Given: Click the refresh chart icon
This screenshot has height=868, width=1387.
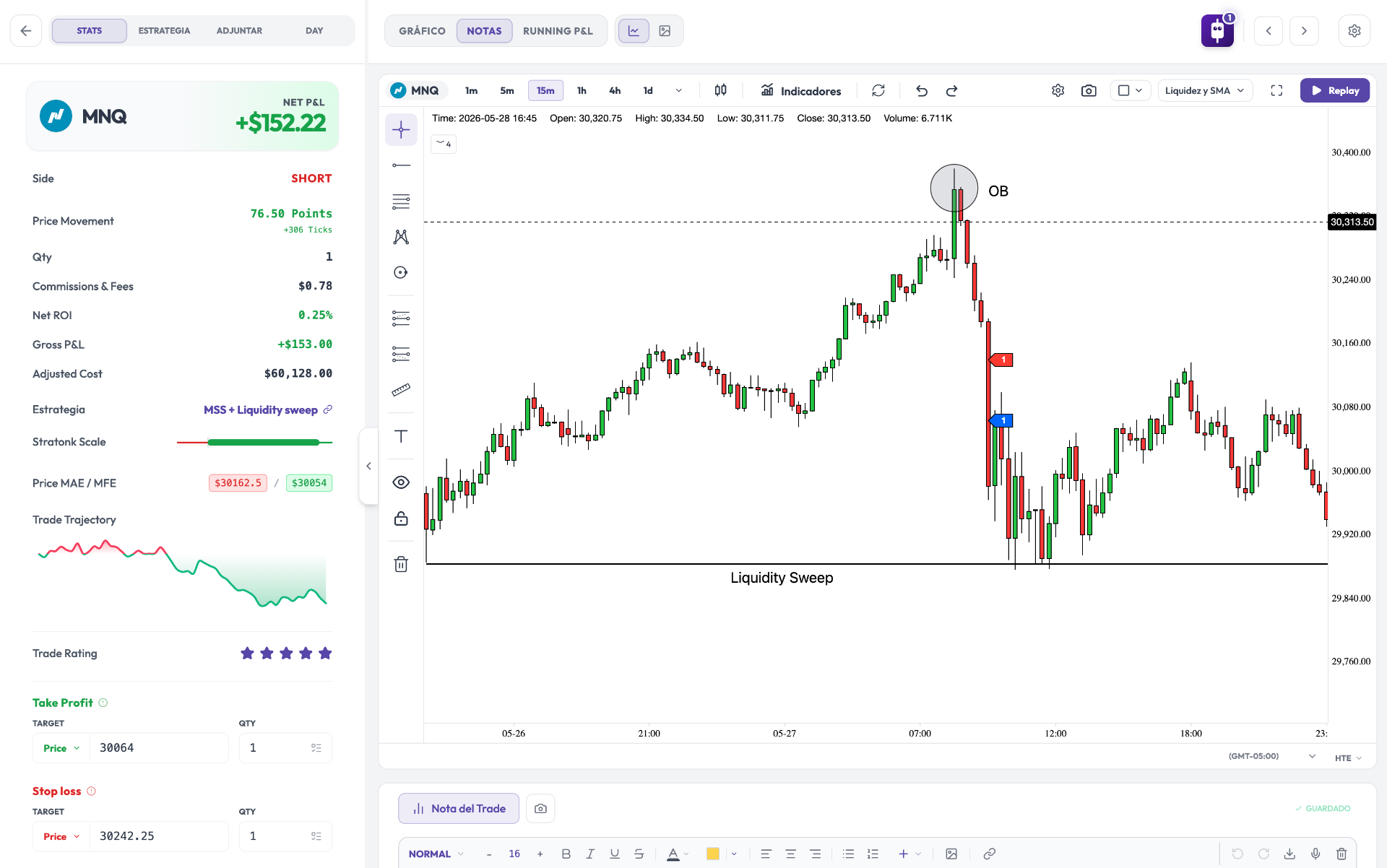Looking at the screenshot, I should (x=878, y=90).
